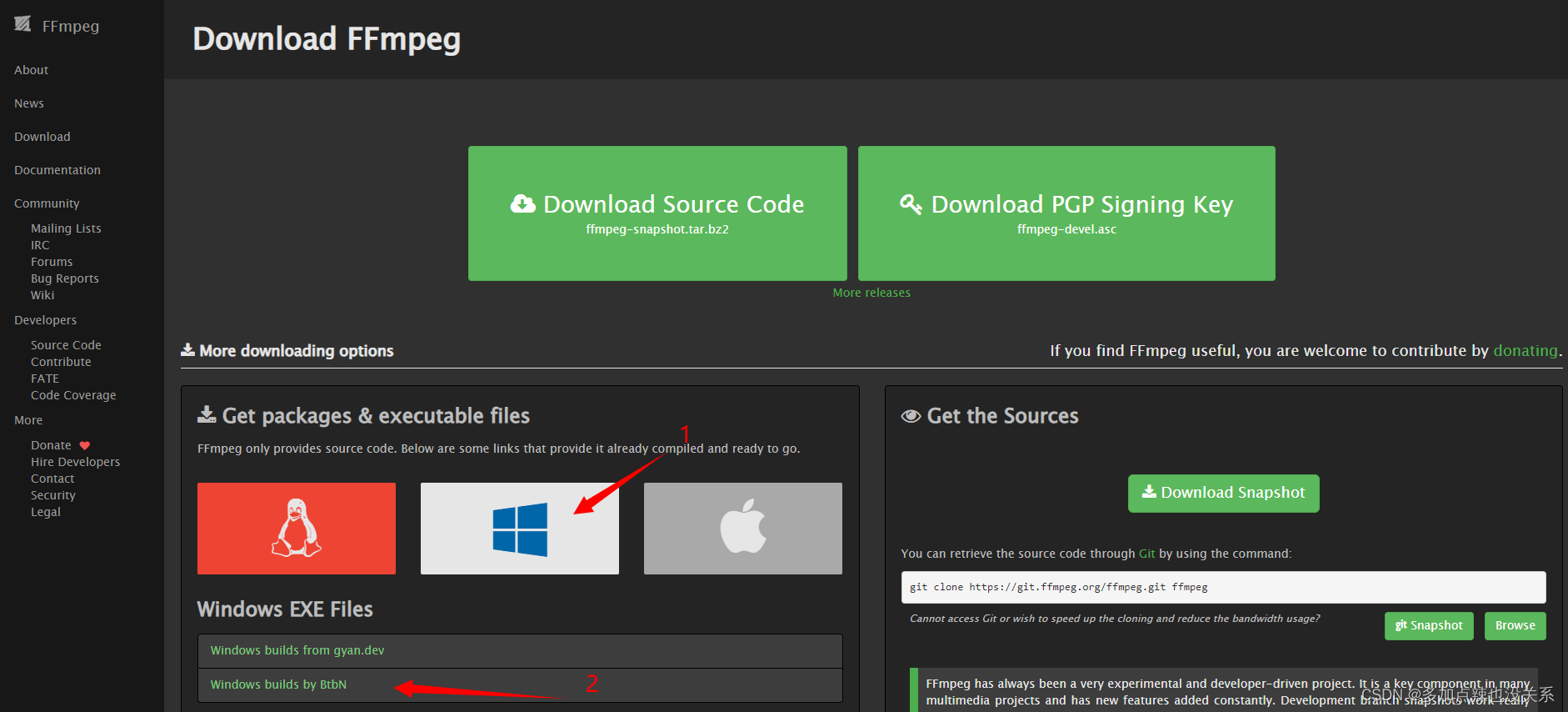Screen dimensions: 1568x712
Task: Open the IRC link
Action: (40, 245)
